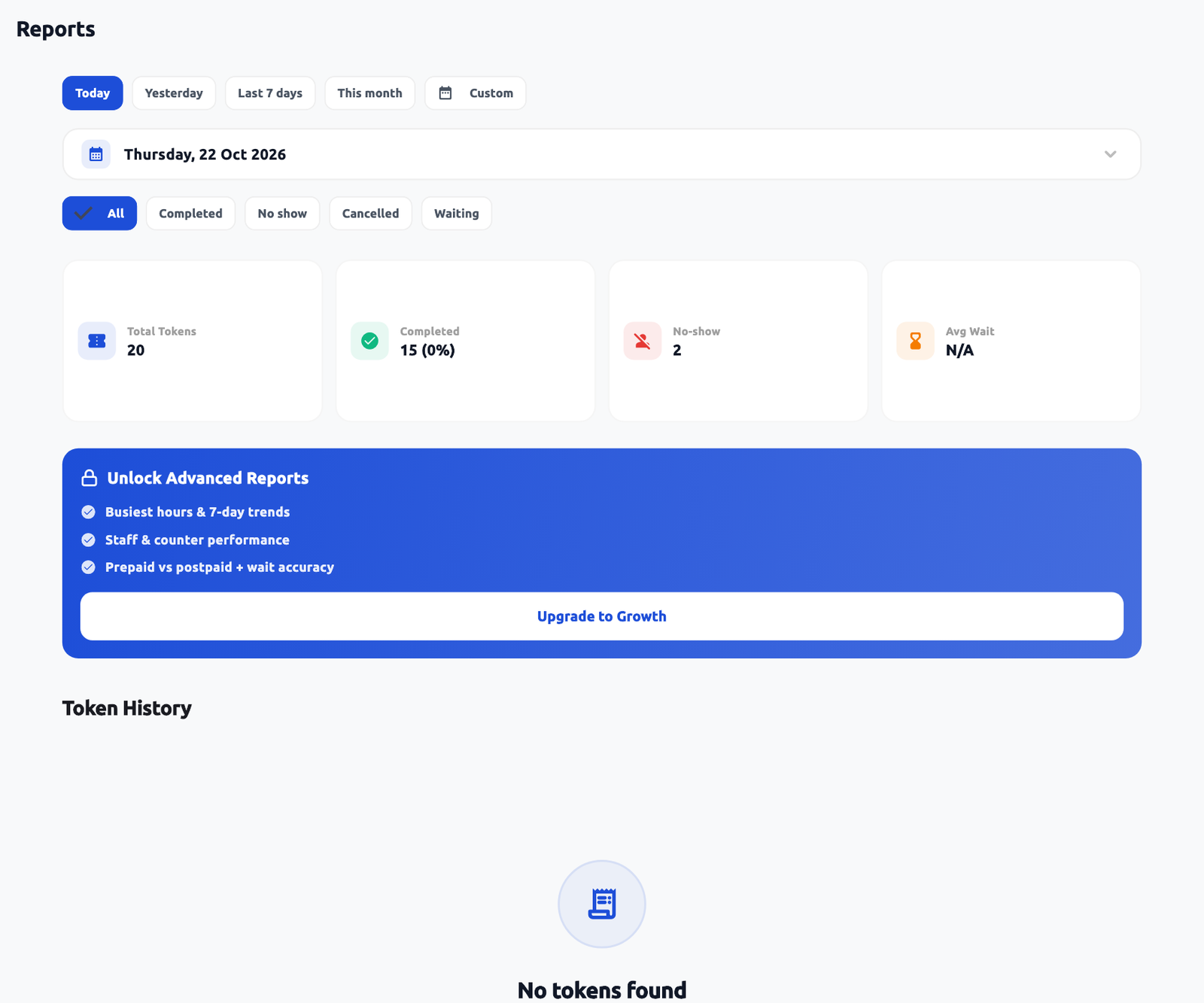Click the Total Tokens ticket icon
This screenshot has width=1204, height=1003.
(x=97, y=341)
